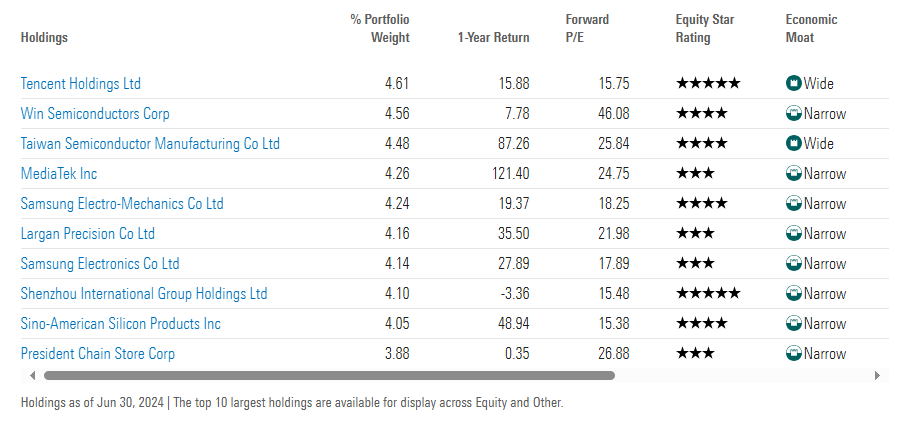Click Samsung Electro-Mechanics' Narrow moat icon
This screenshot has height=431, width=905.
(794, 204)
